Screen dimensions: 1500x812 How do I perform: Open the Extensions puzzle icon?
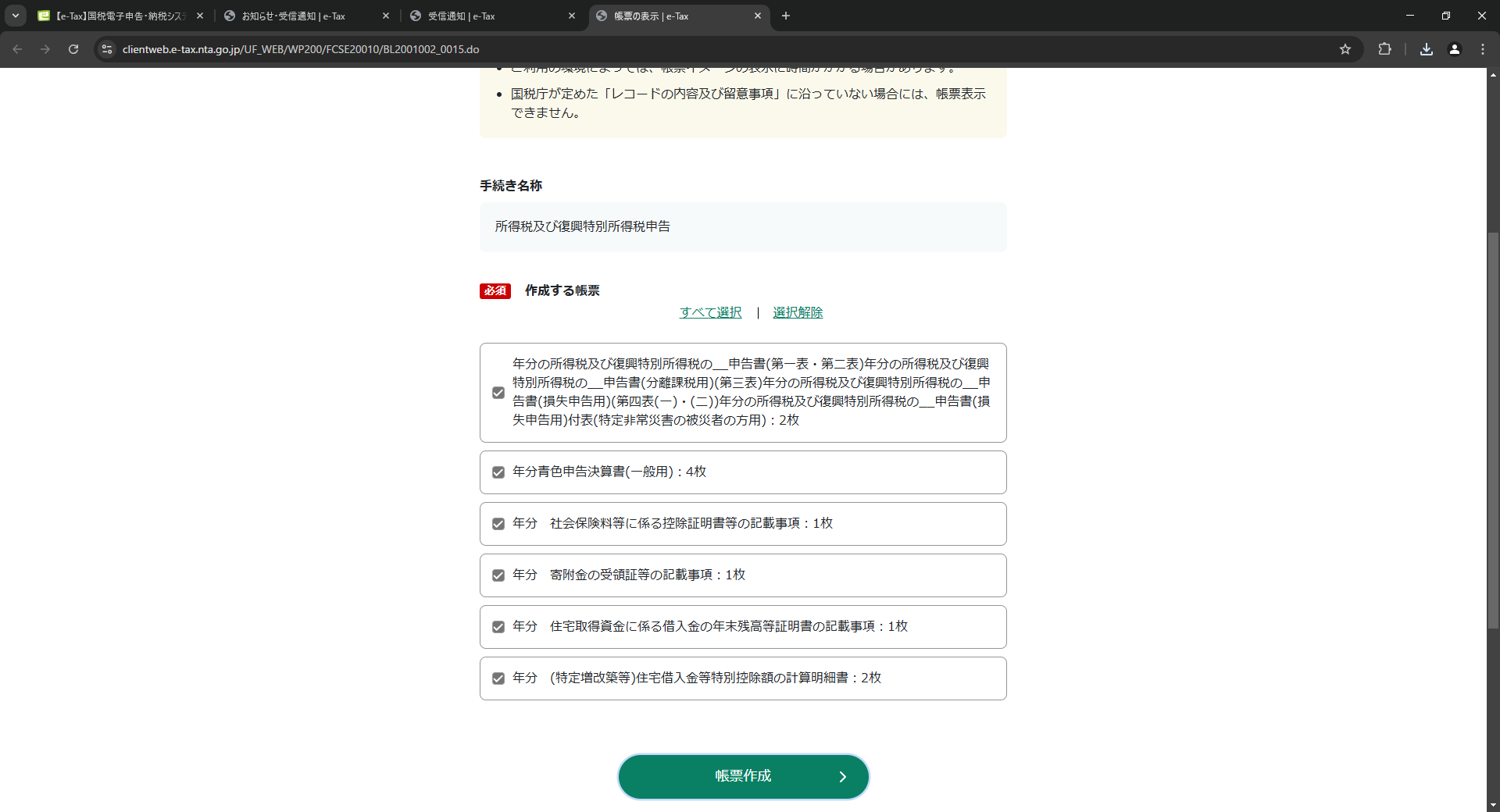point(1384,49)
